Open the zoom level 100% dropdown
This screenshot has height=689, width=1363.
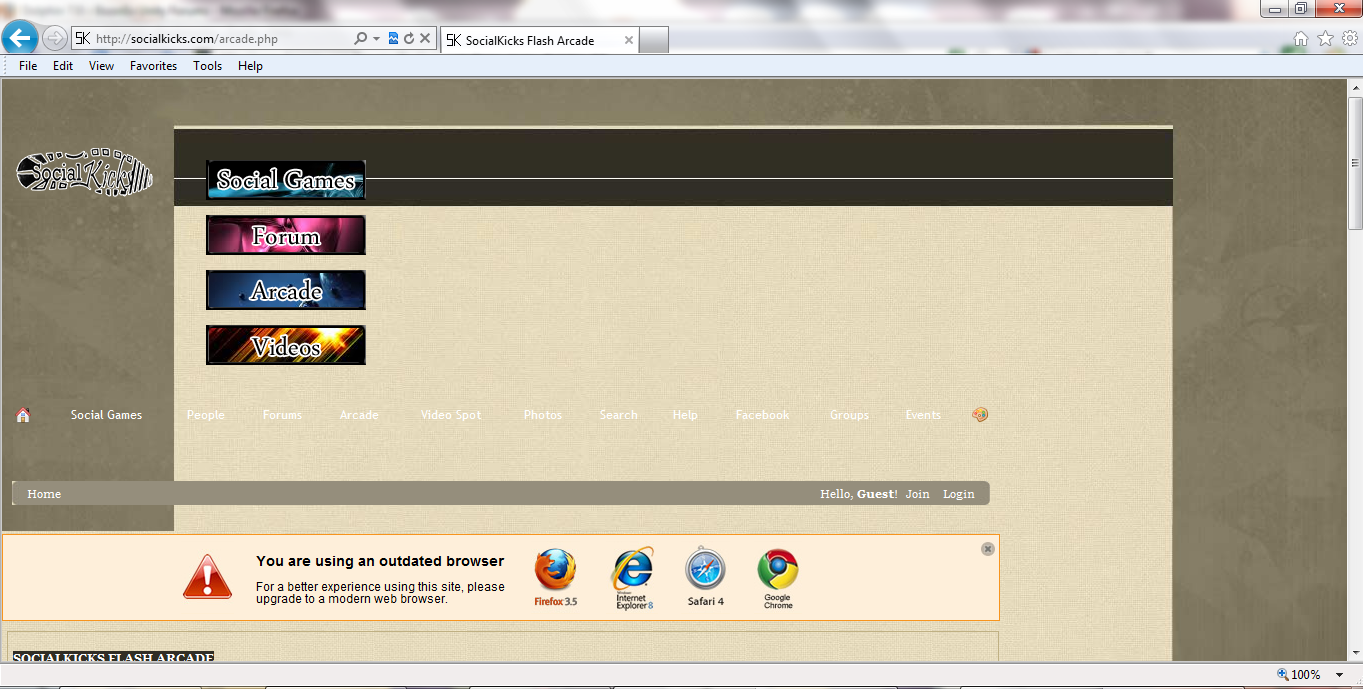(x=1340, y=675)
